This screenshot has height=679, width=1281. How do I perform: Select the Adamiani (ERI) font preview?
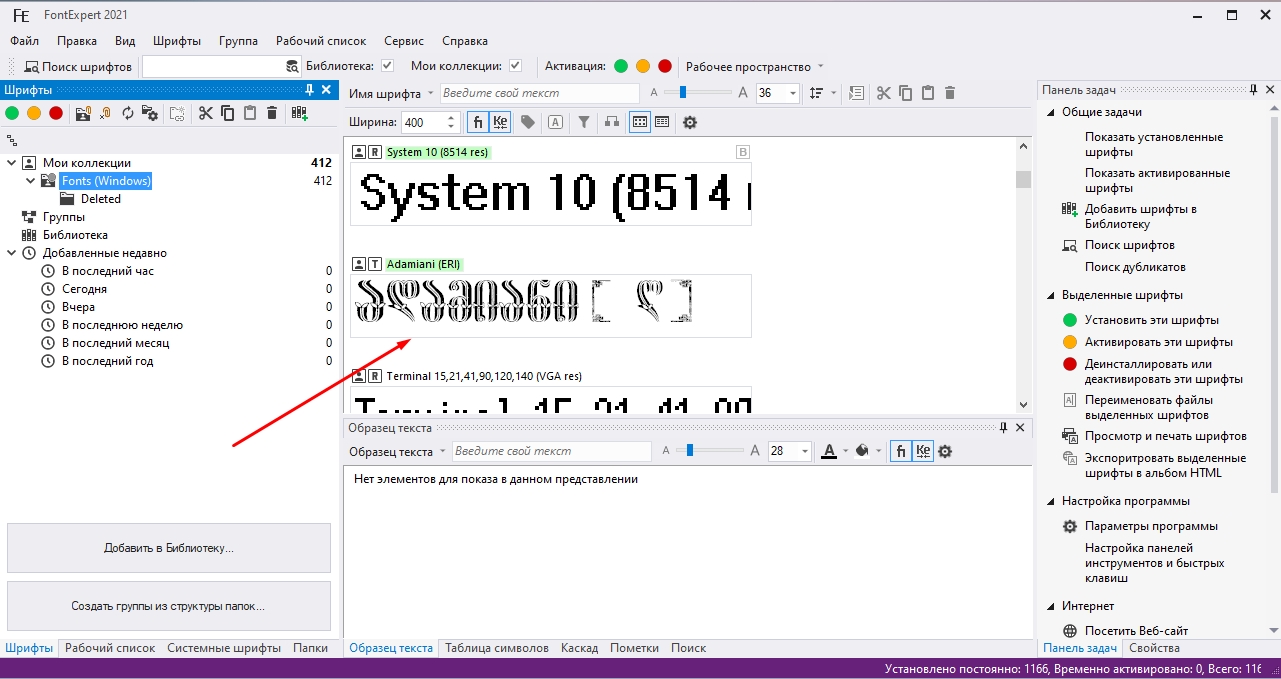click(x=550, y=305)
